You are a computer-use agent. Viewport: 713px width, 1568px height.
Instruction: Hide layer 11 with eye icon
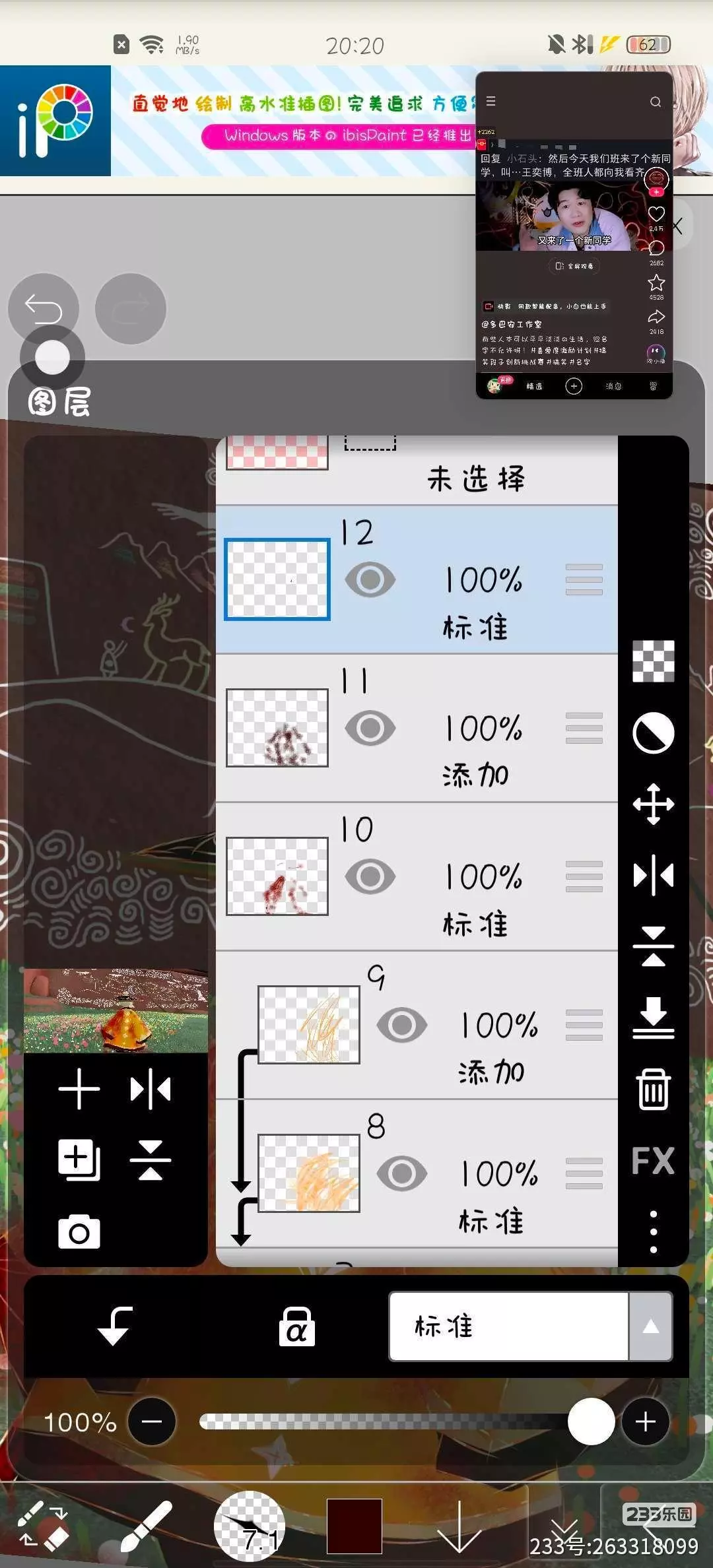[x=370, y=728]
